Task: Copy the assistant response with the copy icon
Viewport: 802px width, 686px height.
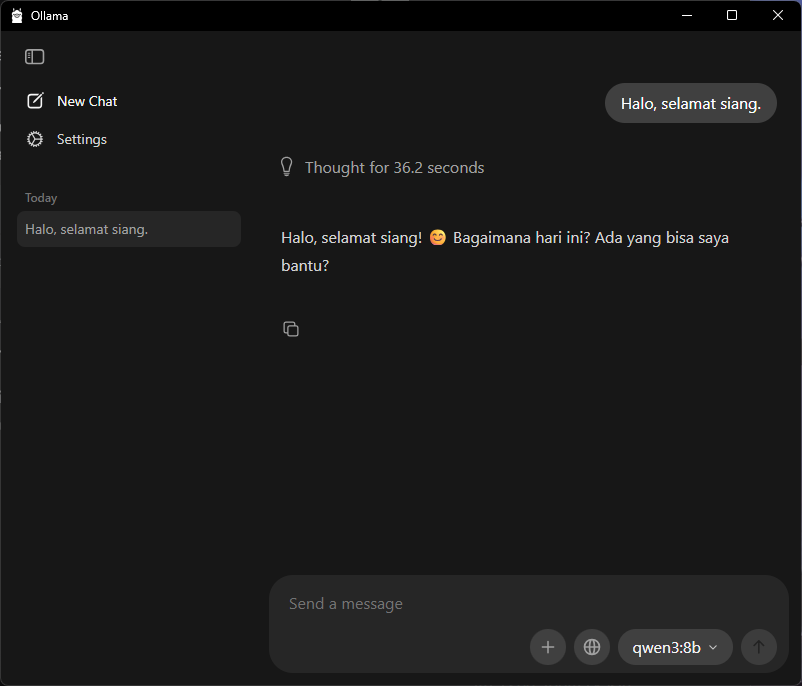Action: click(291, 329)
